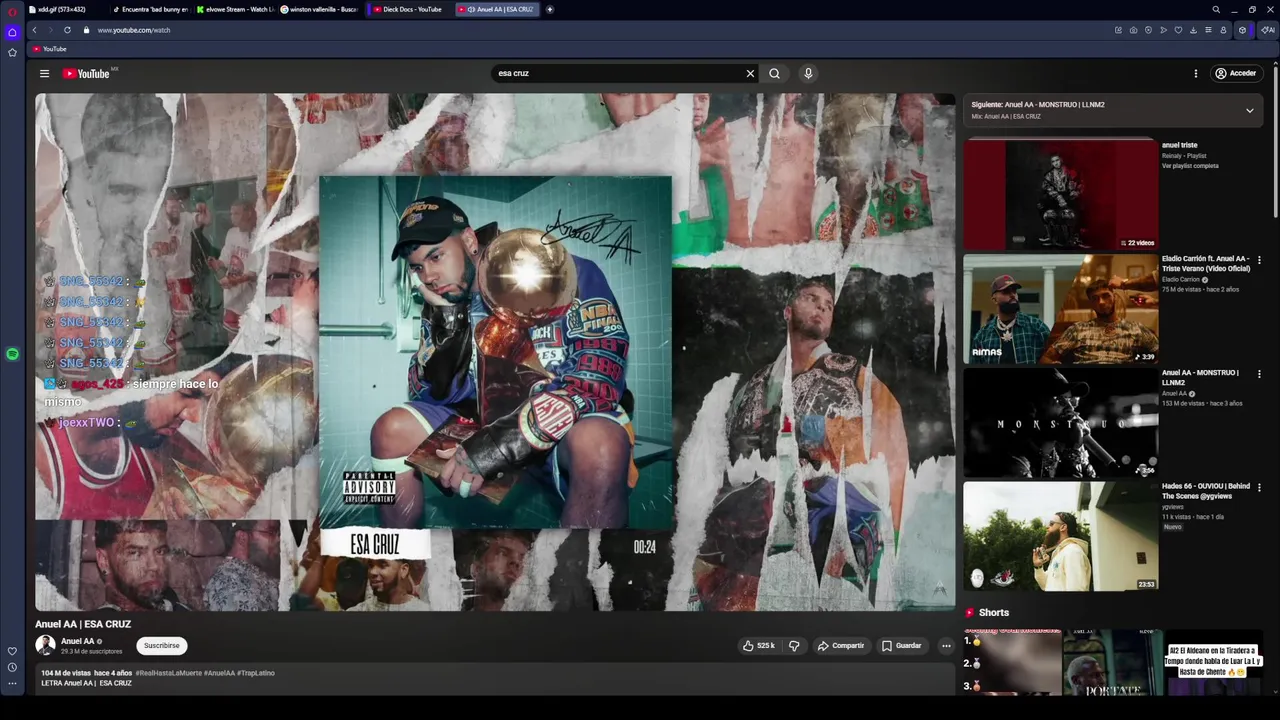
Task: Clear the search box with the X
Action: click(750, 73)
